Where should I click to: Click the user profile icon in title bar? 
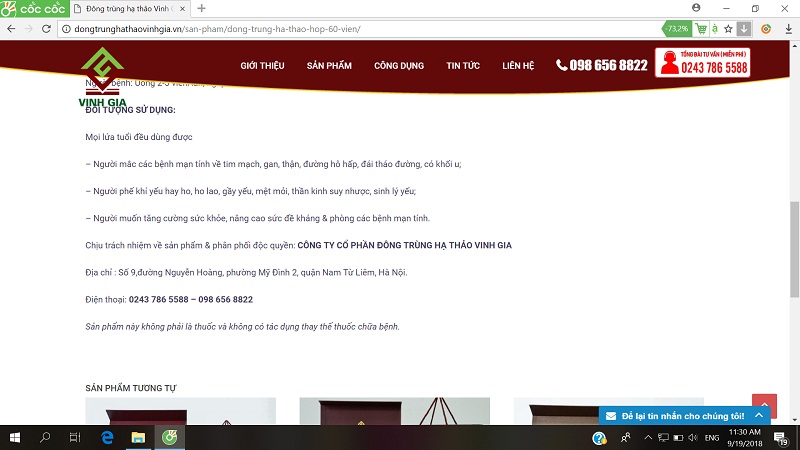696,8
